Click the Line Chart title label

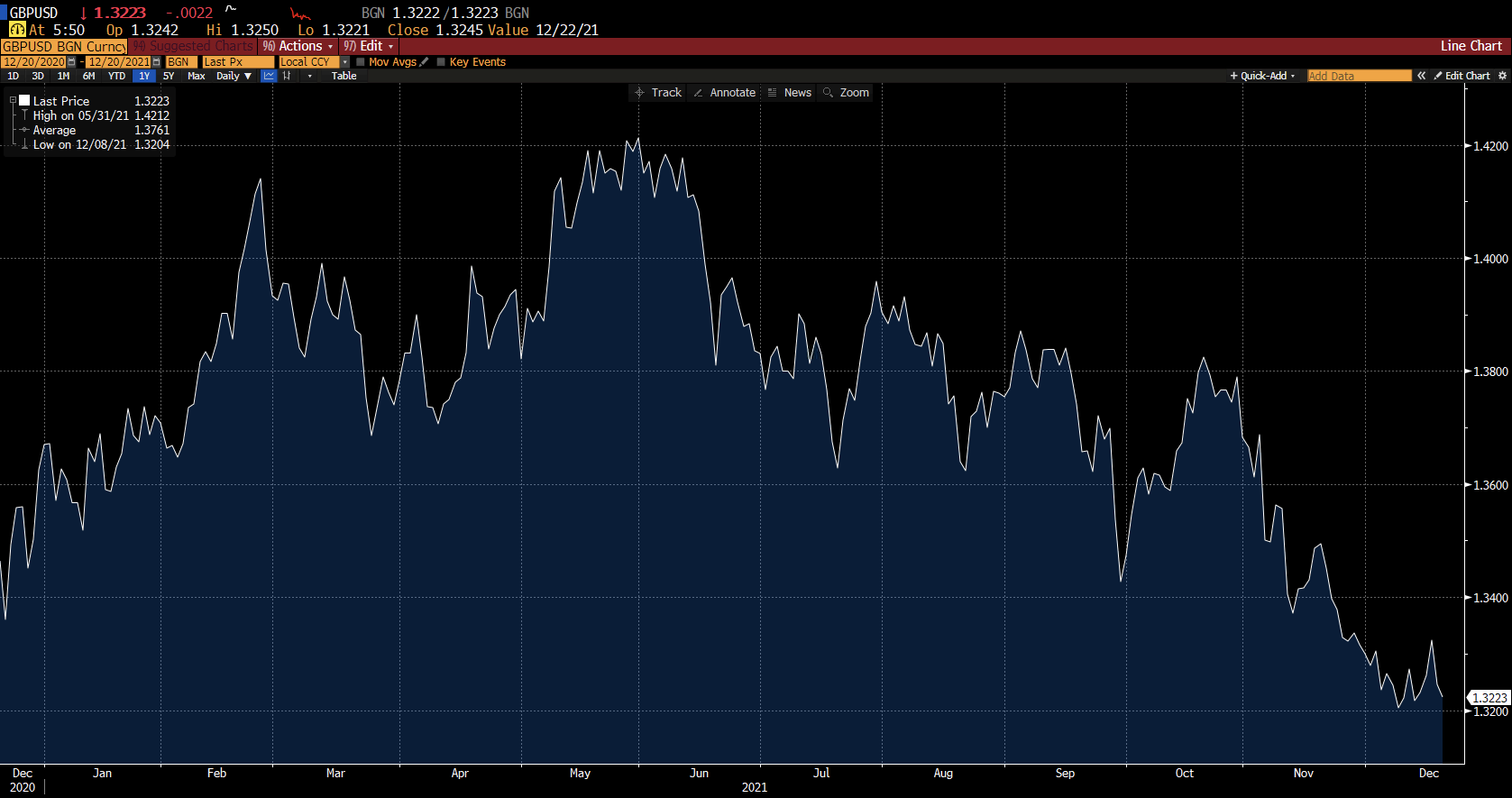[x=1471, y=46]
